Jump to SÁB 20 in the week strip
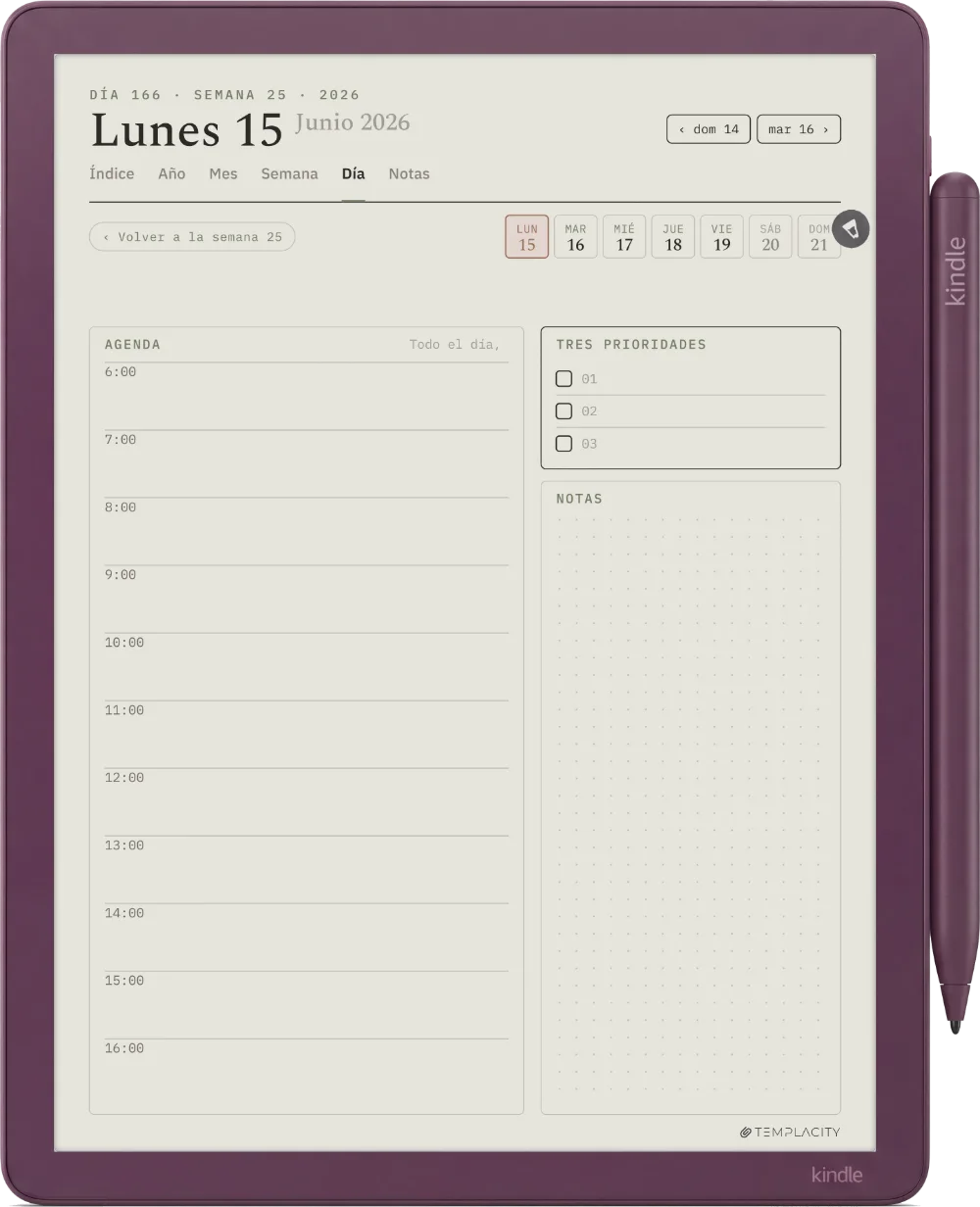The height and width of the screenshot is (1207, 980). pyautogui.click(x=770, y=237)
